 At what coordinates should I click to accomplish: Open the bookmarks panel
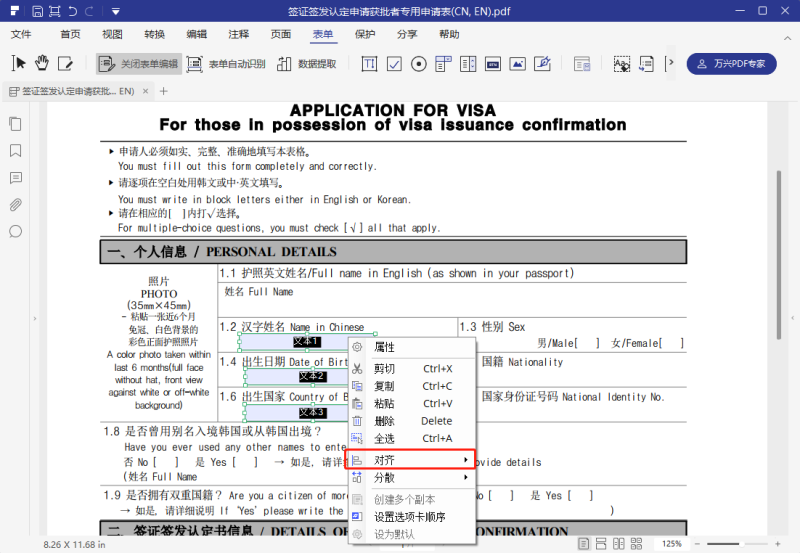(15, 150)
